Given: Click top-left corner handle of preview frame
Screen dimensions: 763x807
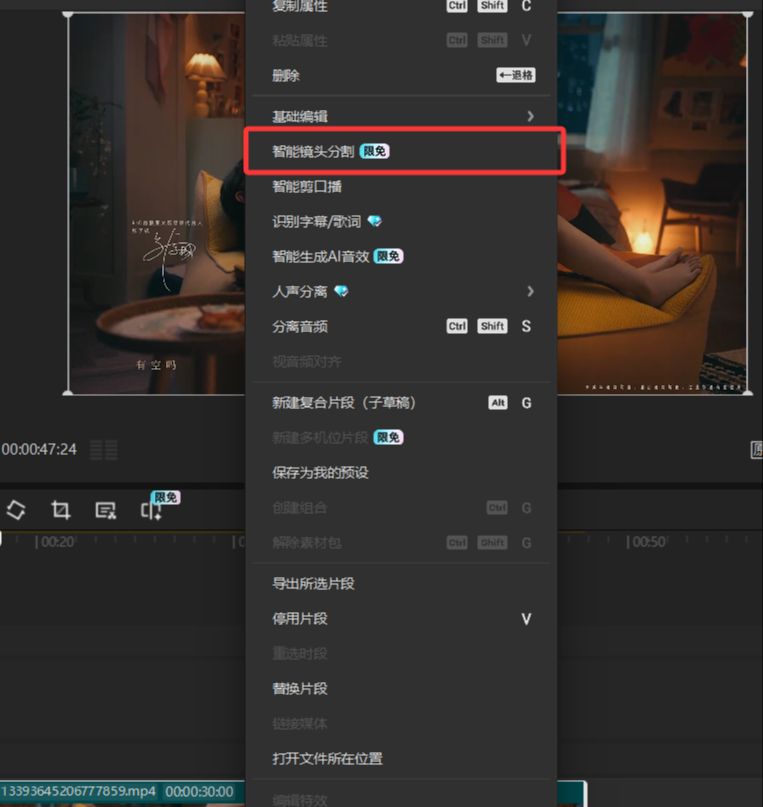Looking at the screenshot, I should pyautogui.click(x=68, y=14).
